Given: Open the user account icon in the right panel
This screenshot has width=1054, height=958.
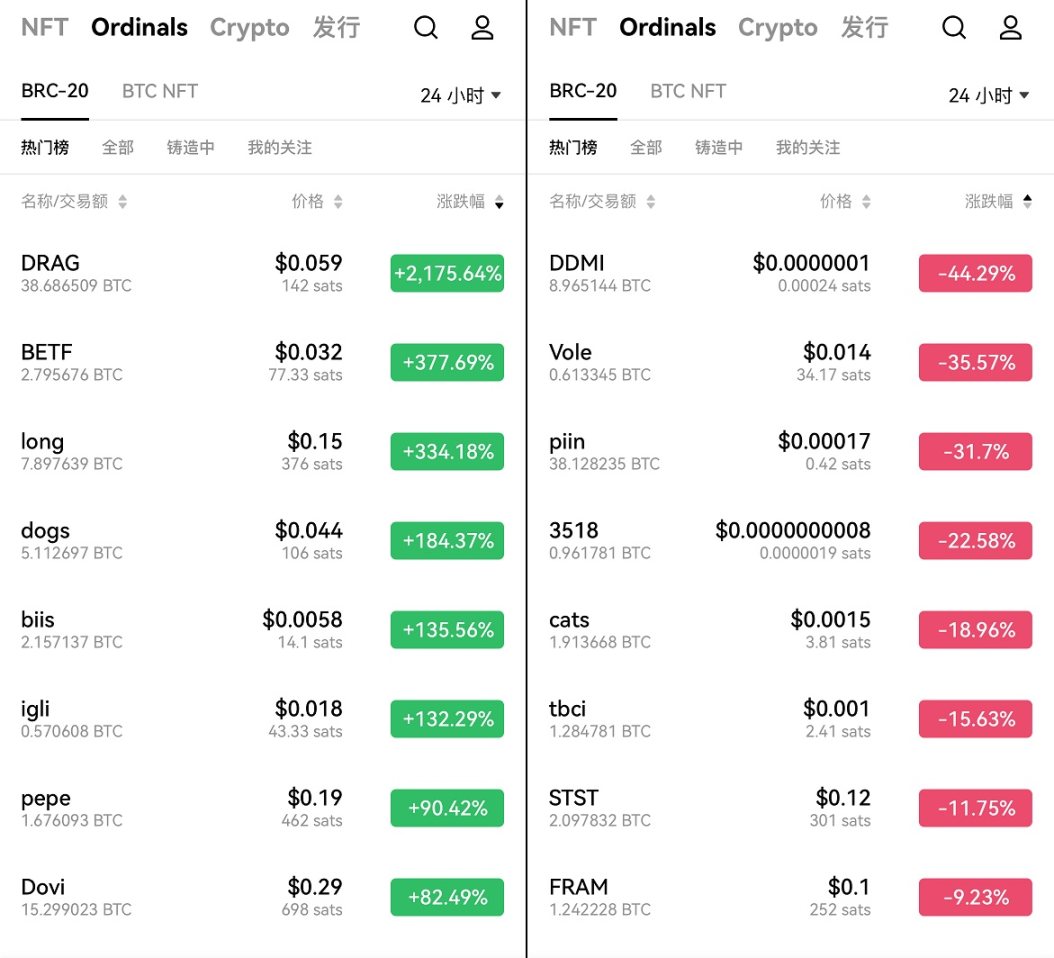Looking at the screenshot, I should (1011, 28).
